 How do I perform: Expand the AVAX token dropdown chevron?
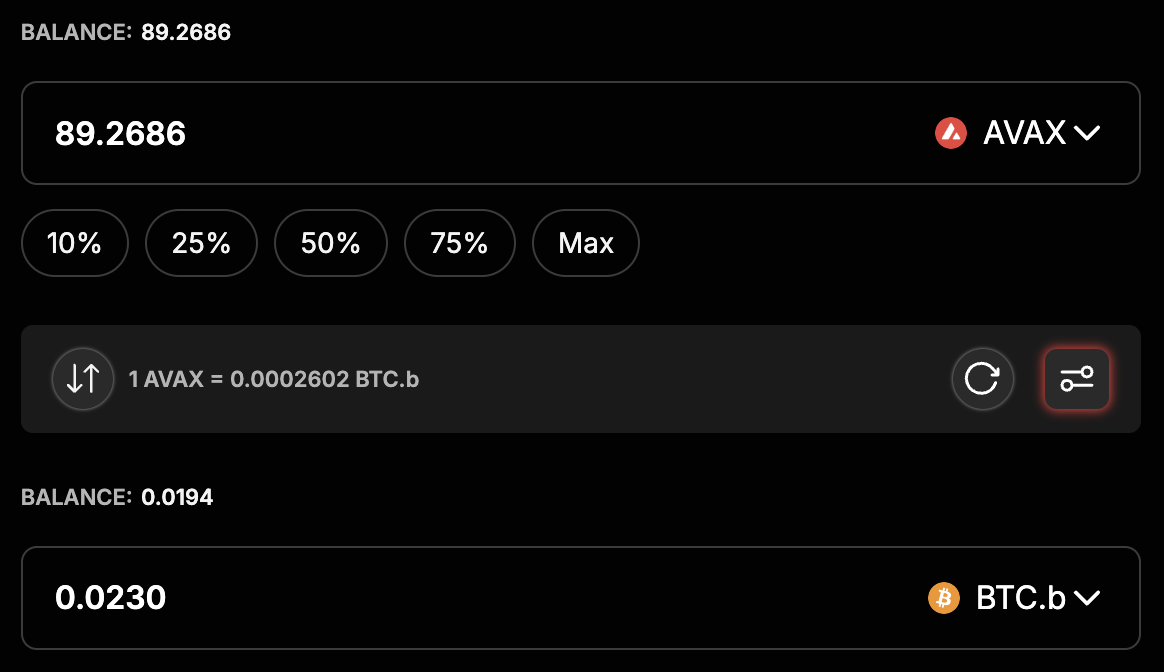pyautogui.click(x=1087, y=133)
